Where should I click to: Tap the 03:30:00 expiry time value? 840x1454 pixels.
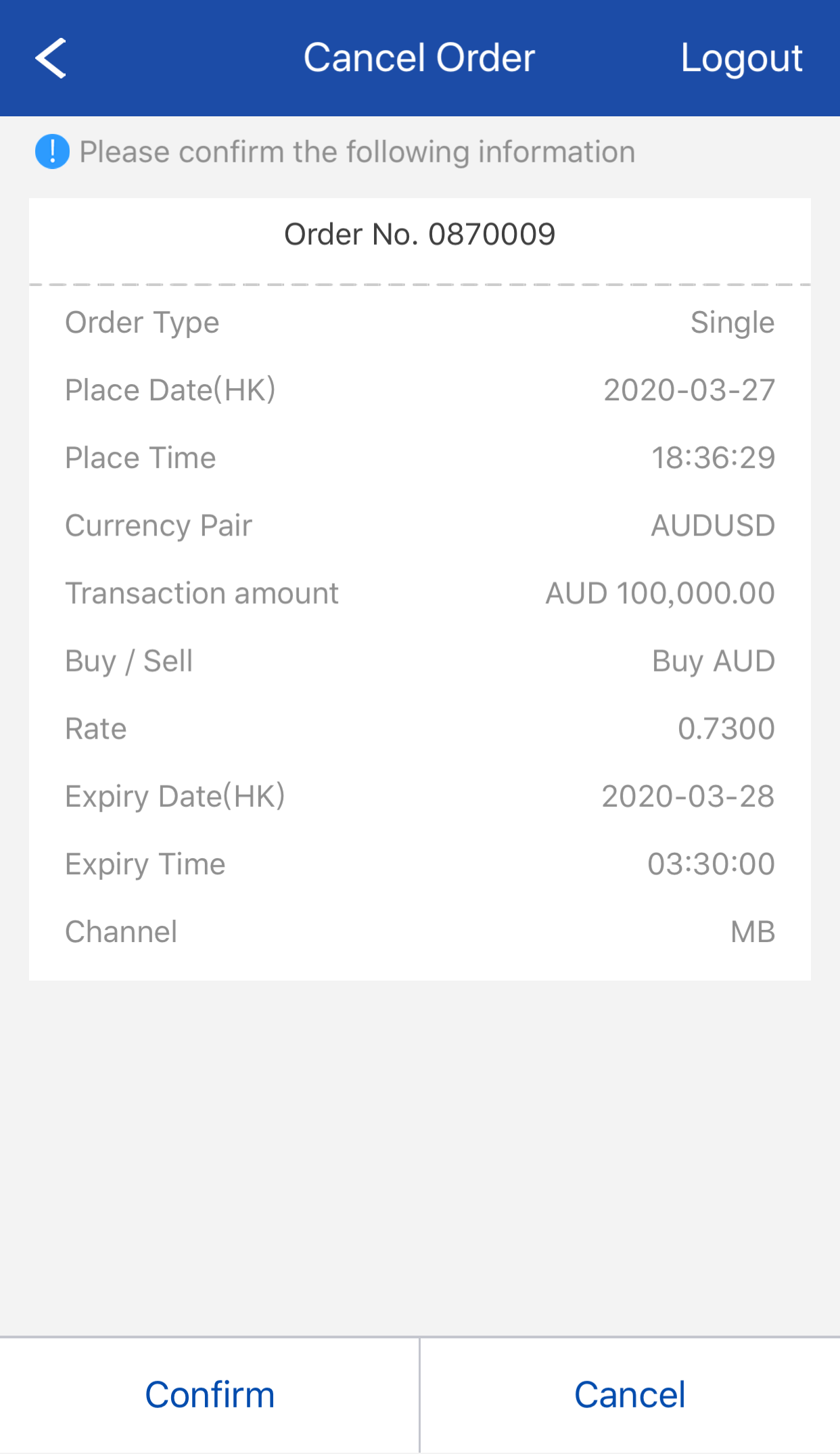tap(711, 864)
